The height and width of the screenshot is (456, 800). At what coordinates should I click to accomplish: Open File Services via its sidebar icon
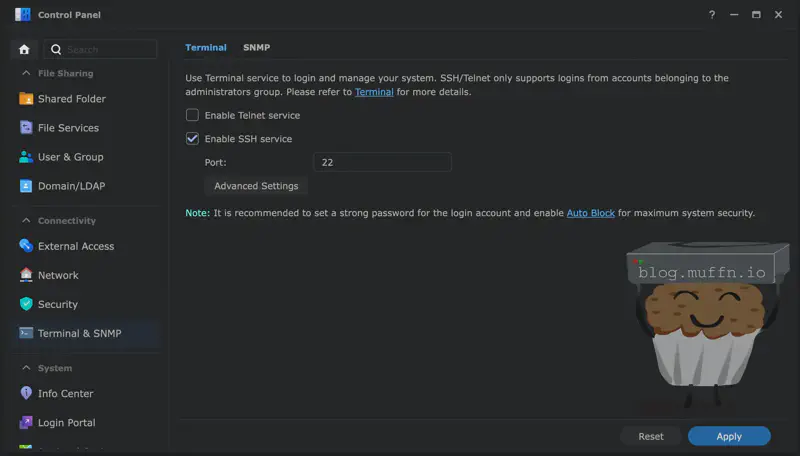pos(26,128)
